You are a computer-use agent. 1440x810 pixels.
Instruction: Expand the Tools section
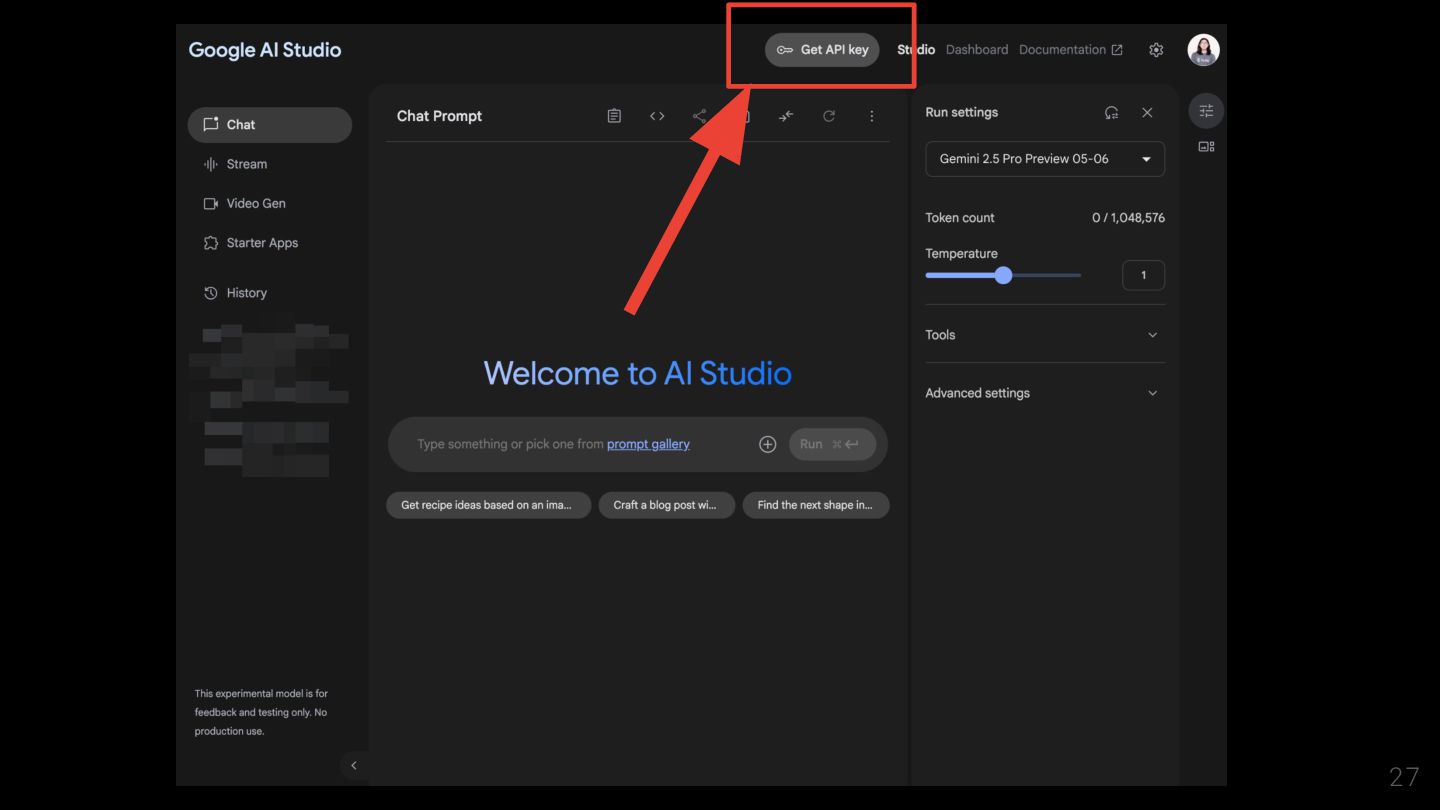coord(1045,335)
